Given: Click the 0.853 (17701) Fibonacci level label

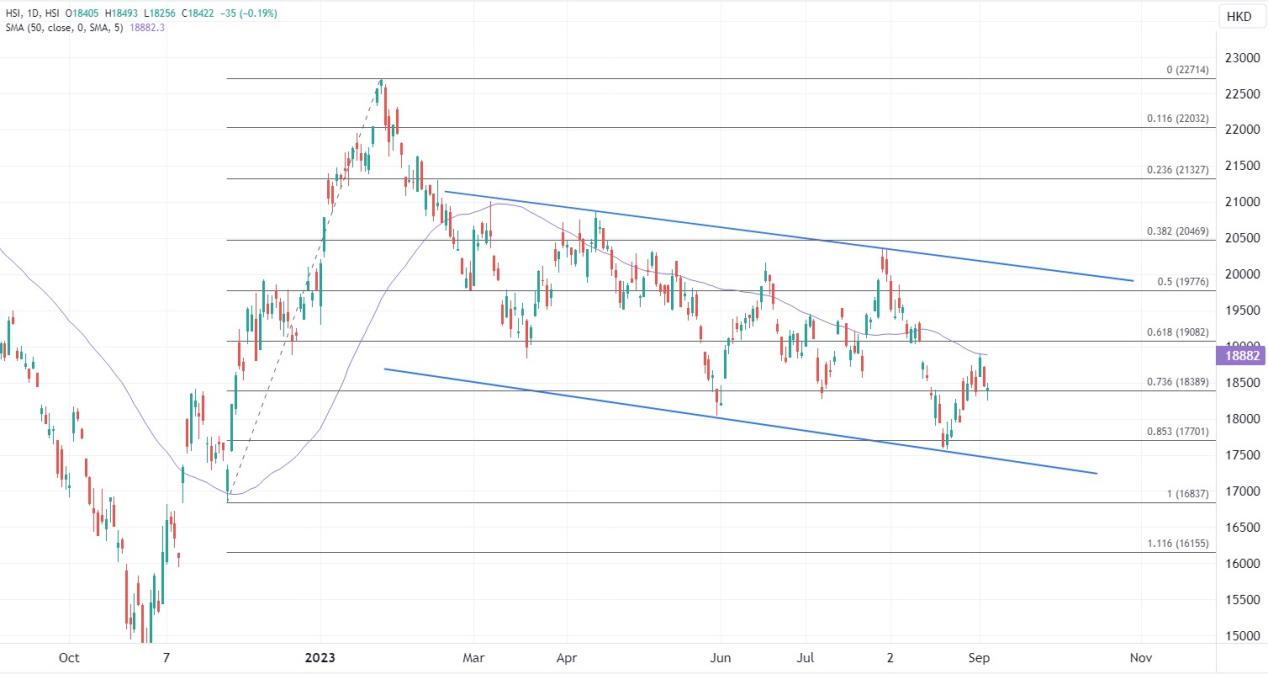Looking at the screenshot, I should [1178, 432].
